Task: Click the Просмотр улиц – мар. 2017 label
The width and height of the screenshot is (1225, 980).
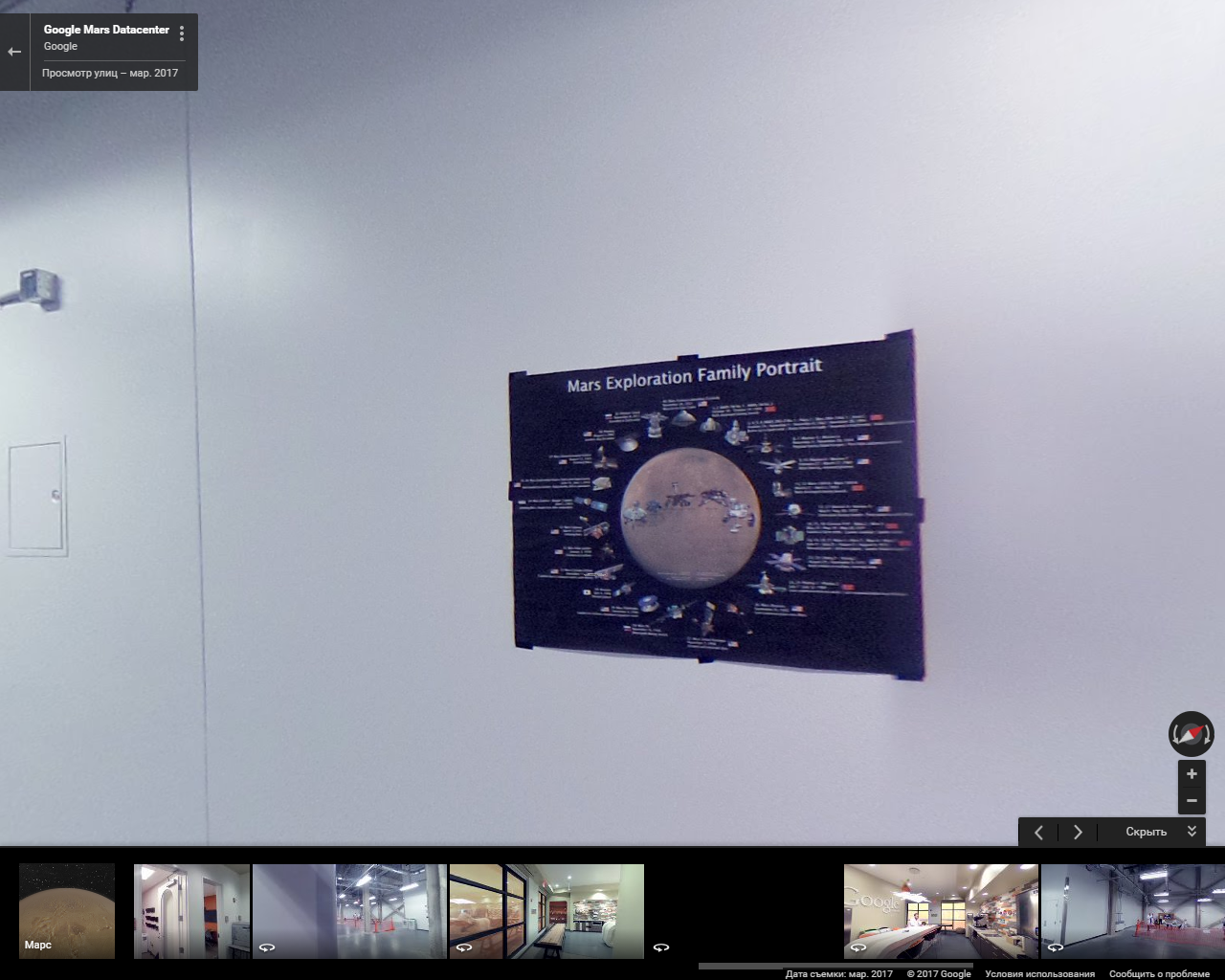Action: 110,73
